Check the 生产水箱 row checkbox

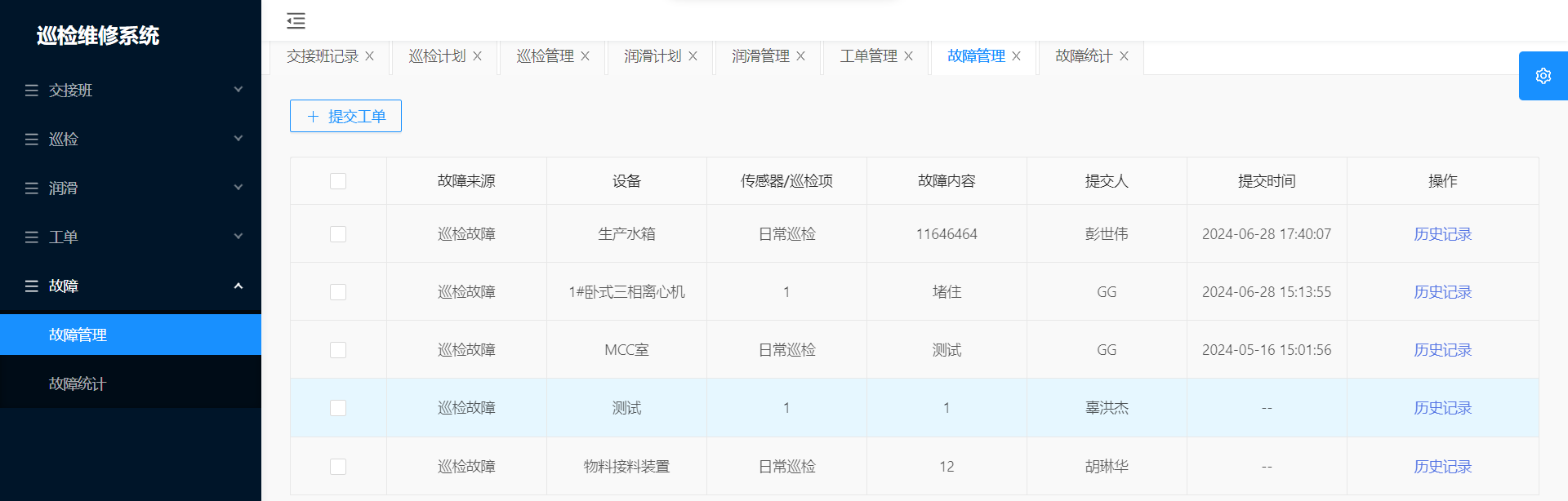pos(338,234)
